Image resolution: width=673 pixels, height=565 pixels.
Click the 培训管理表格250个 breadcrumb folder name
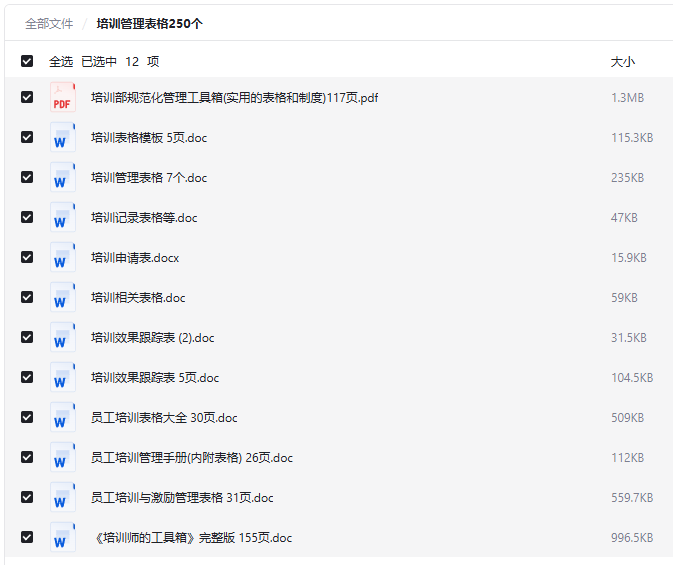pos(149,24)
